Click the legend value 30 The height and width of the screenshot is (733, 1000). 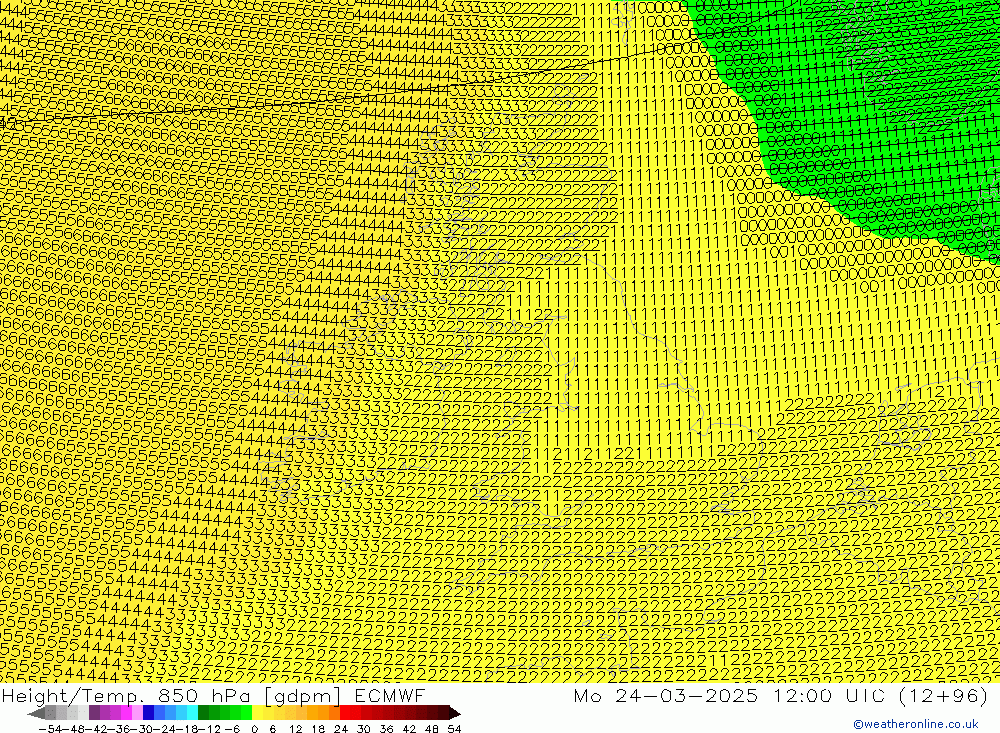point(364,729)
